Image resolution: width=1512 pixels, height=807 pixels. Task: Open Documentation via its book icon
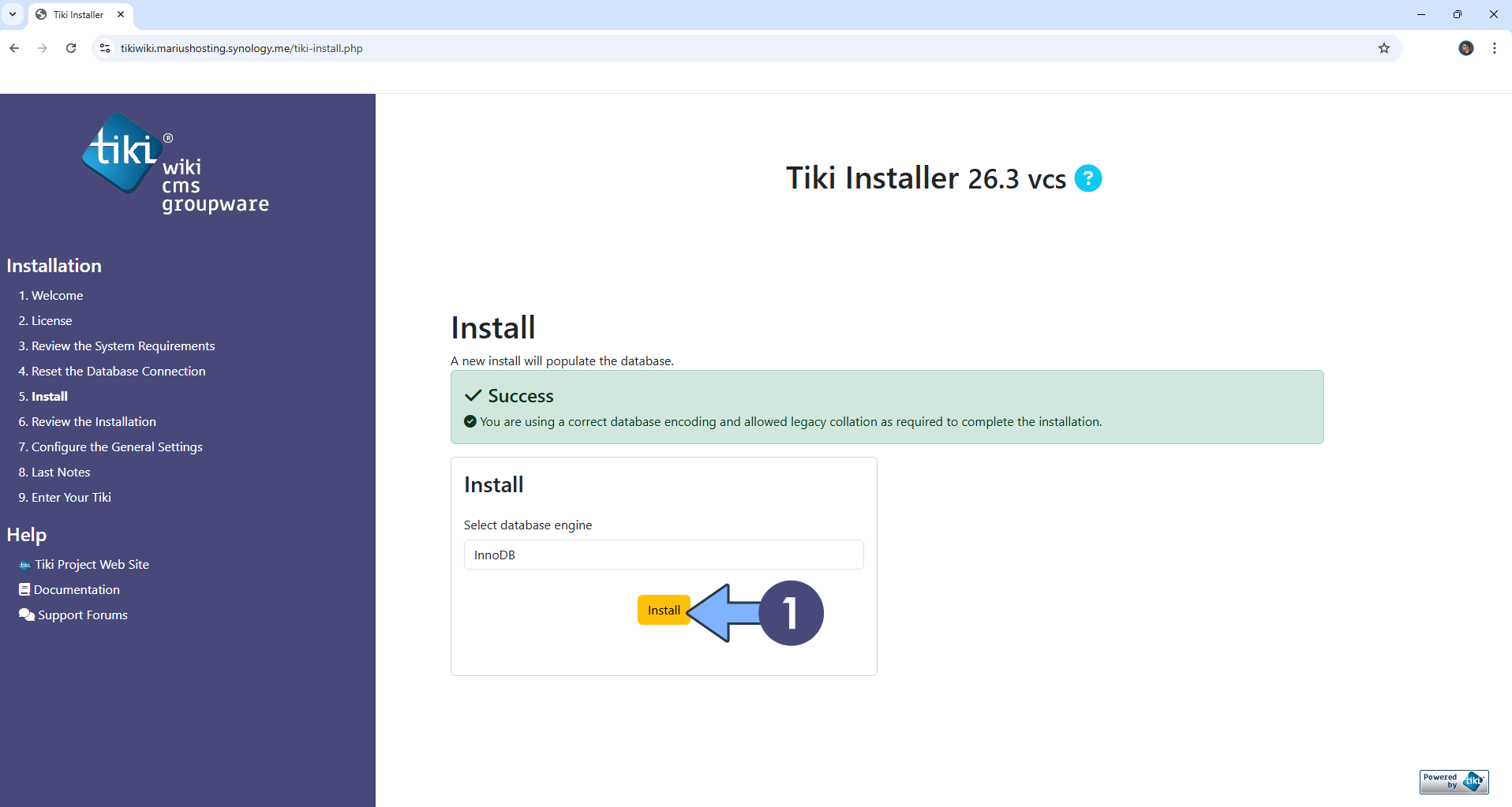coord(24,589)
